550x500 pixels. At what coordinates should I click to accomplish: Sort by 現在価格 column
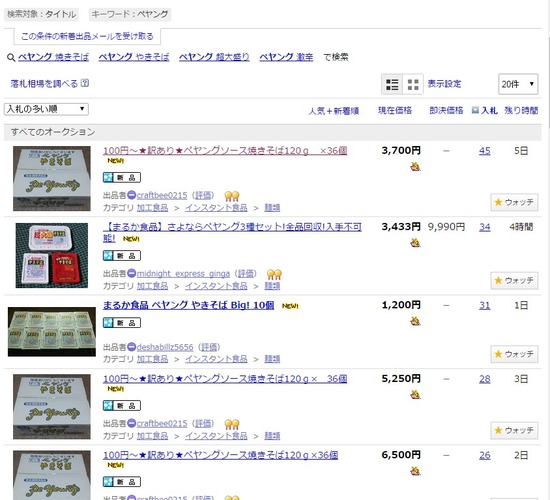click(x=395, y=111)
